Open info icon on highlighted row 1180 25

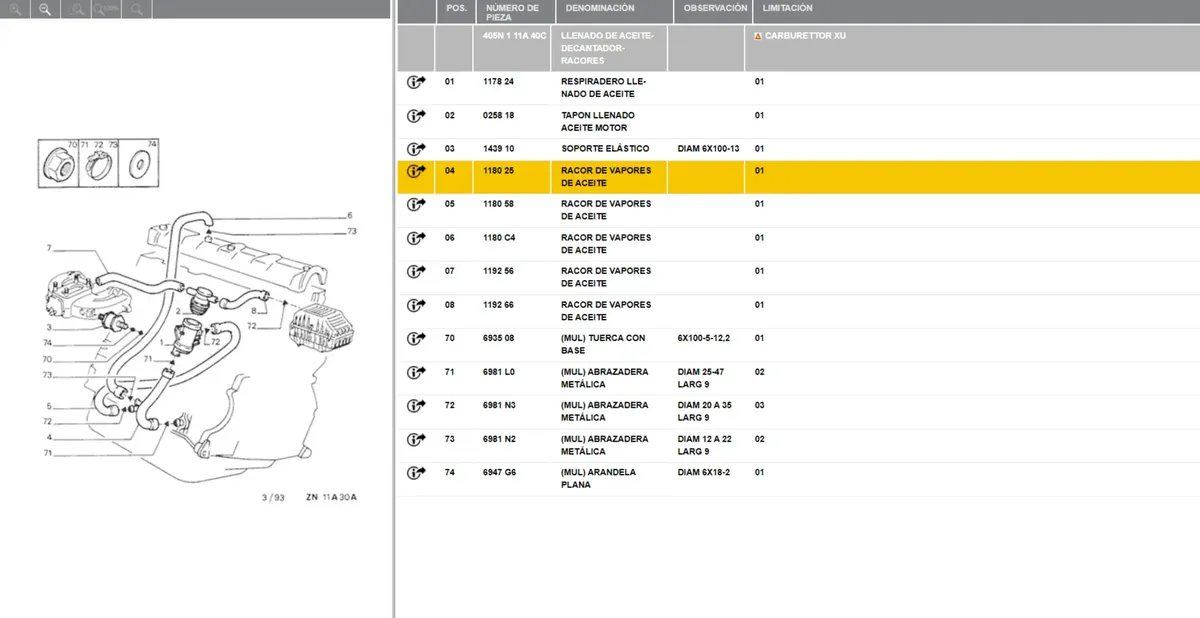(416, 171)
